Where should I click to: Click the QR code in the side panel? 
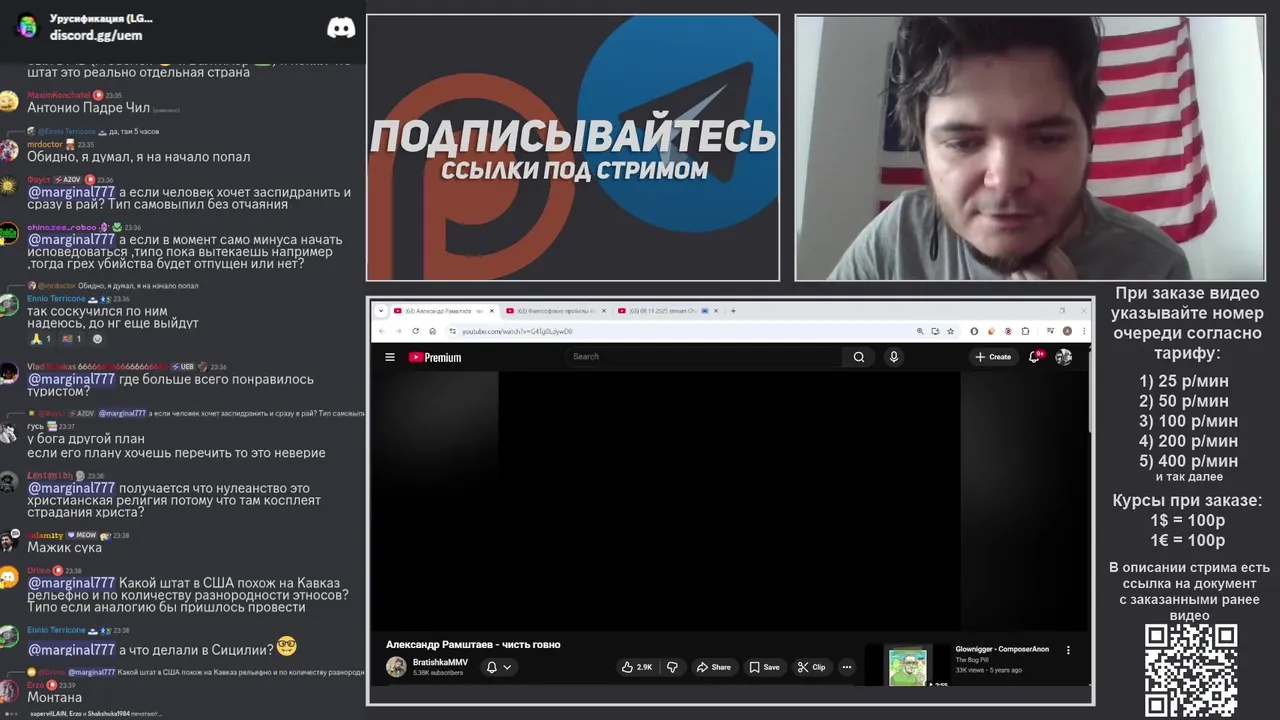[1191, 670]
